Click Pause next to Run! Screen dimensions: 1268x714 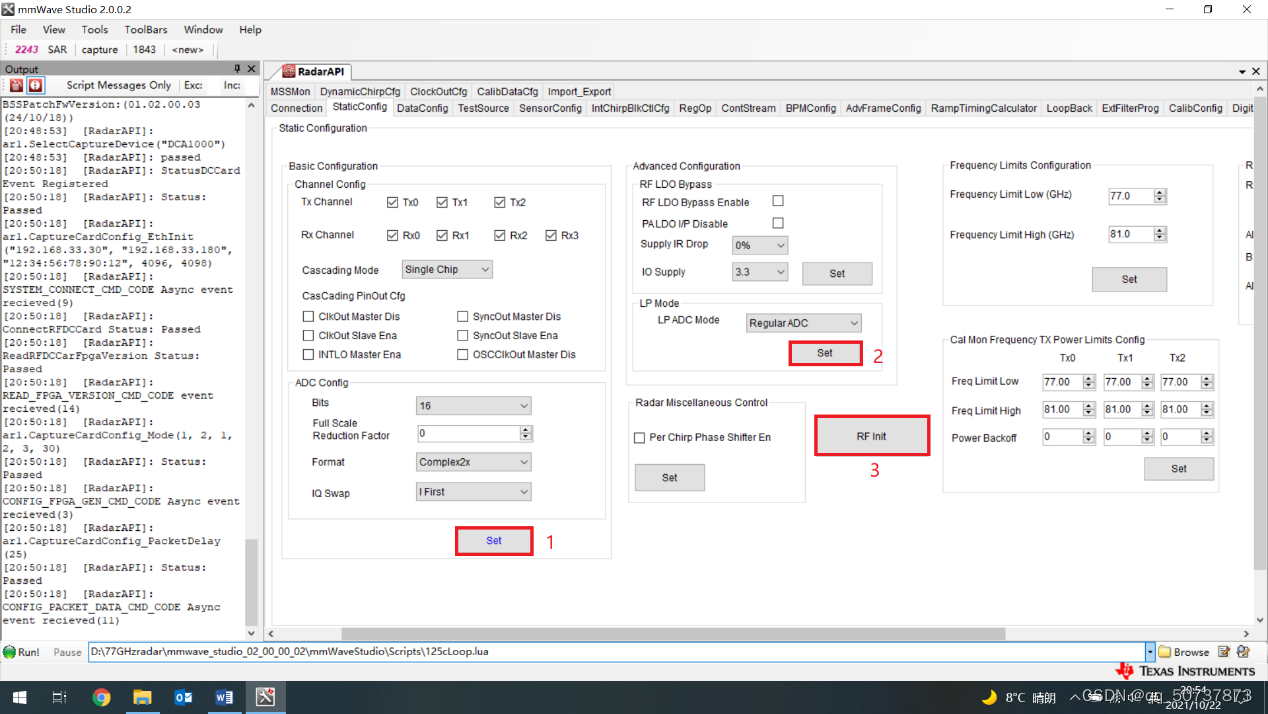click(67, 652)
